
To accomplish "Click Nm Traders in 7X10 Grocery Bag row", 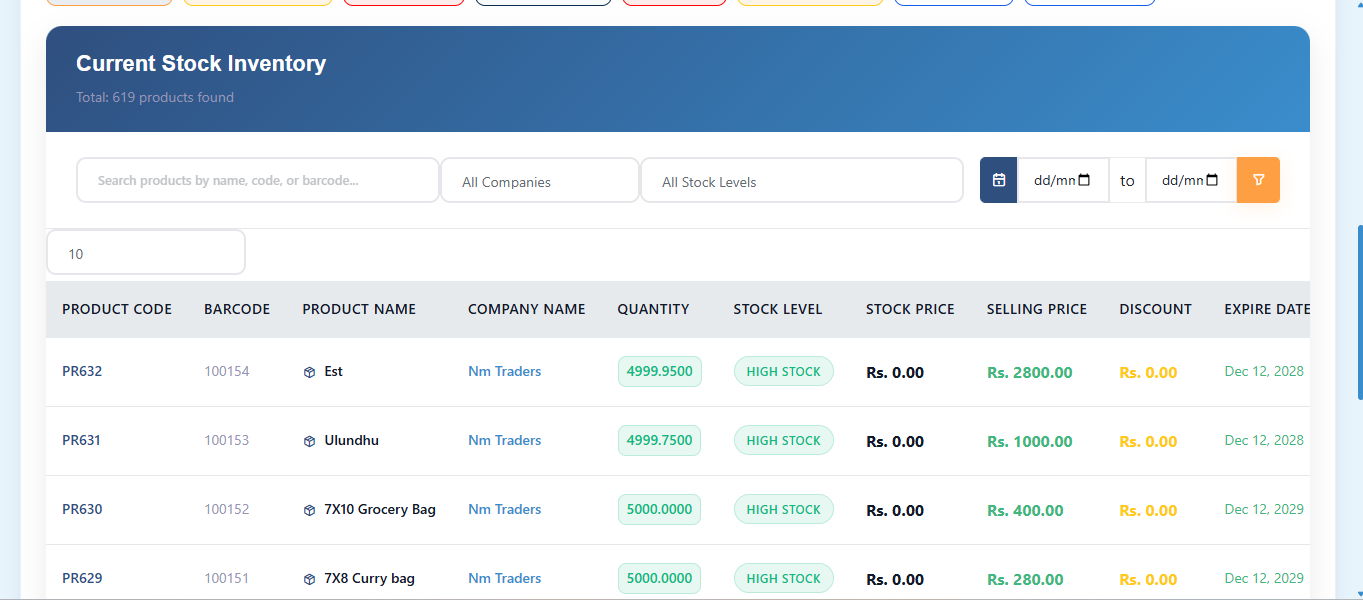I will (x=505, y=509).
